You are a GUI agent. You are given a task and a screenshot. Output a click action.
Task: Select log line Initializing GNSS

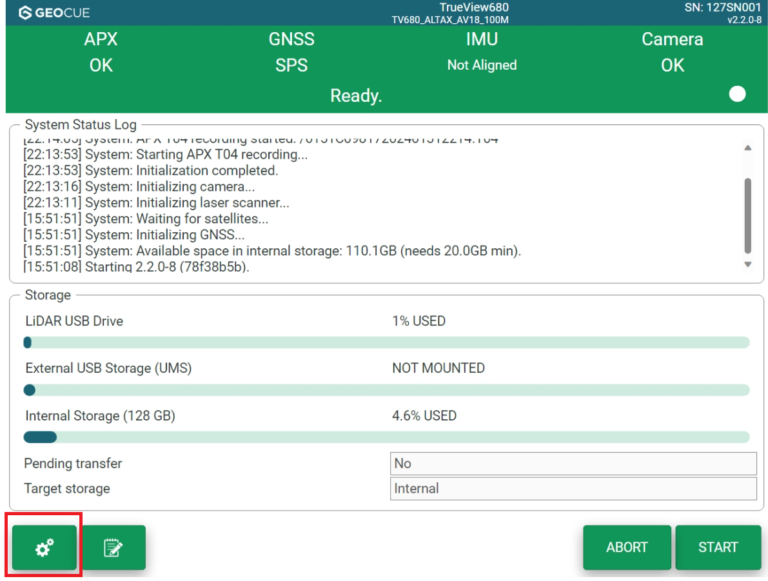tap(134, 235)
